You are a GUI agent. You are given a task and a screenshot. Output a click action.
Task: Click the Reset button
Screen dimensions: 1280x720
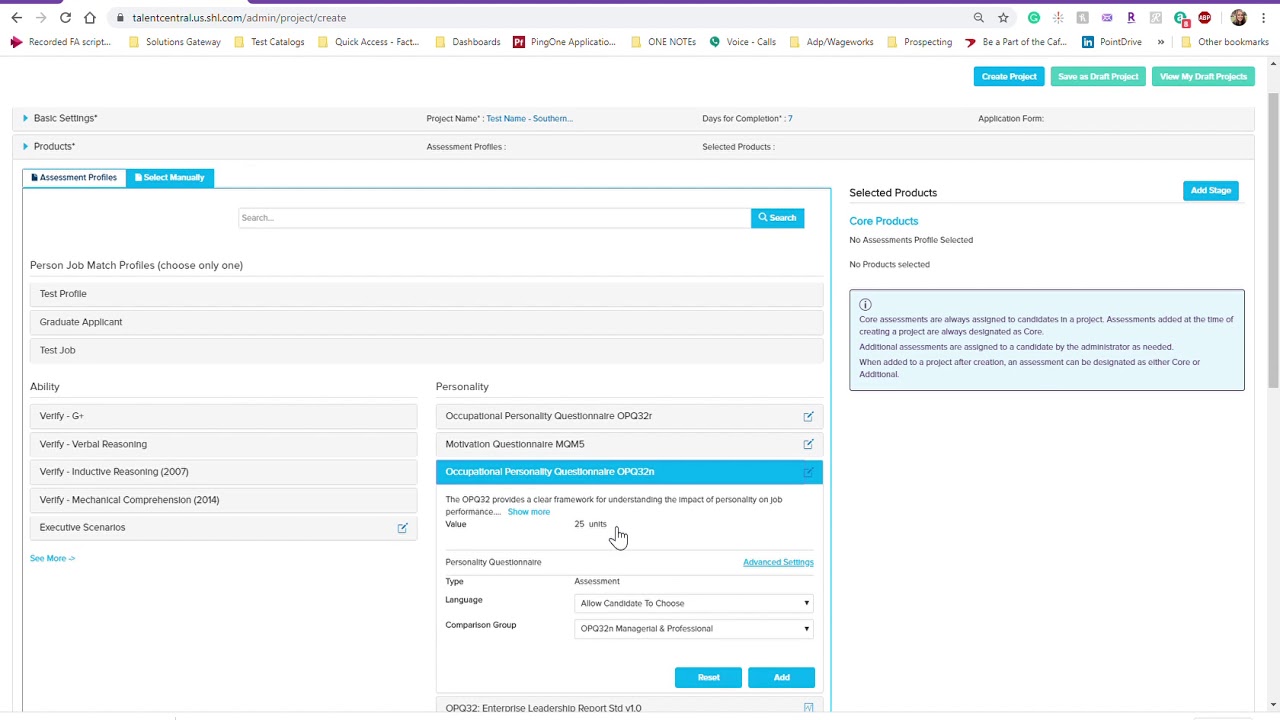pyautogui.click(x=708, y=678)
